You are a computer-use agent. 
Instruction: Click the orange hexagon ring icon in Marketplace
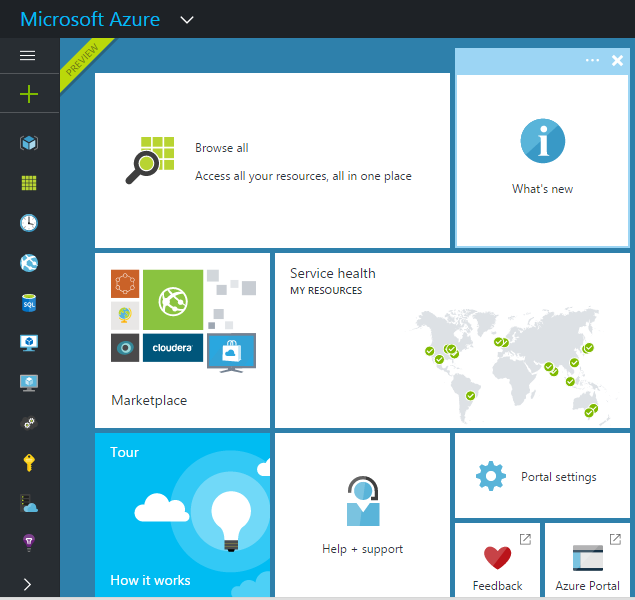(x=125, y=283)
